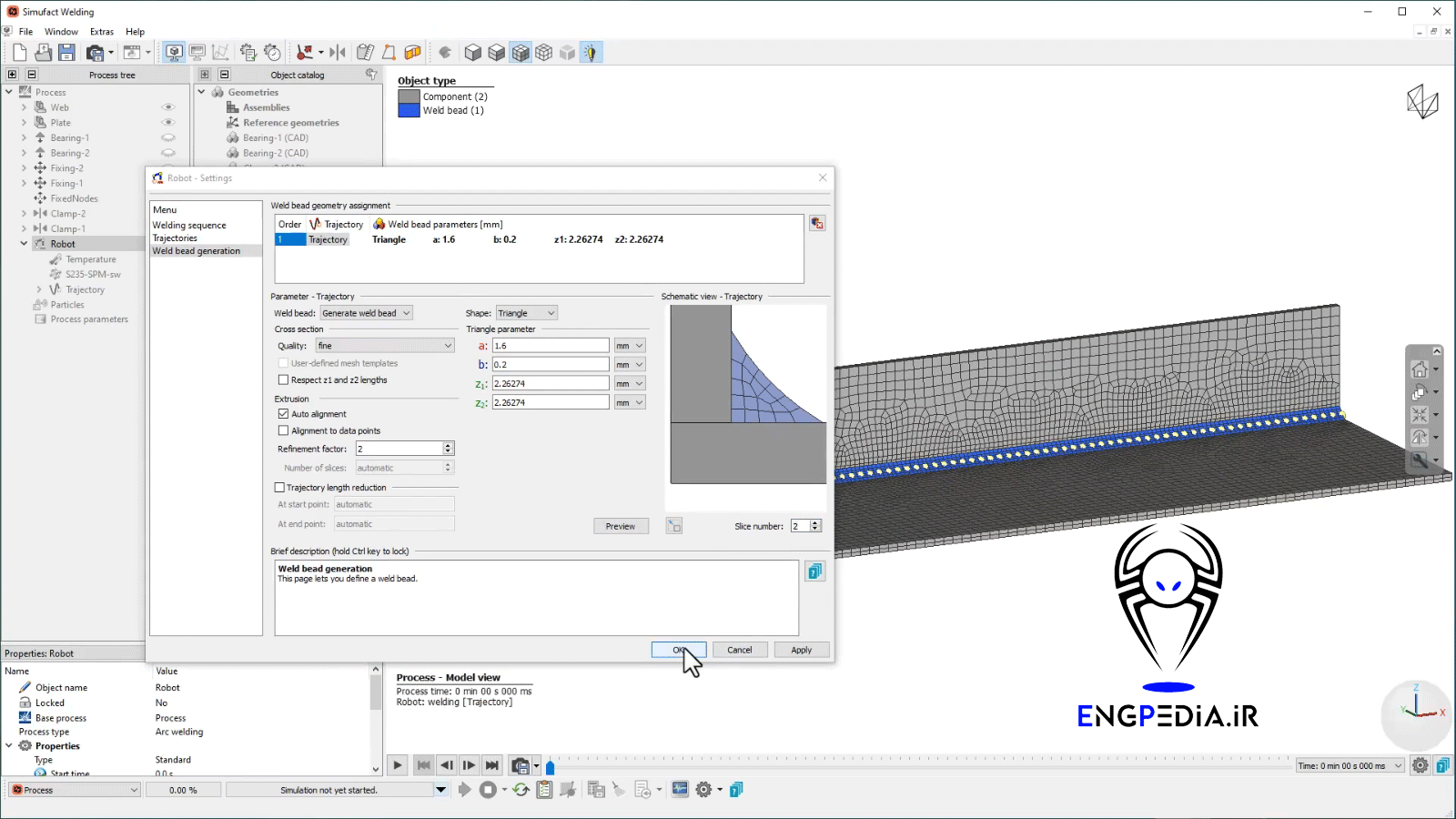Click the stop simulation icon in status bar
The height and width of the screenshot is (819, 1456).
(x=489, y=790)
